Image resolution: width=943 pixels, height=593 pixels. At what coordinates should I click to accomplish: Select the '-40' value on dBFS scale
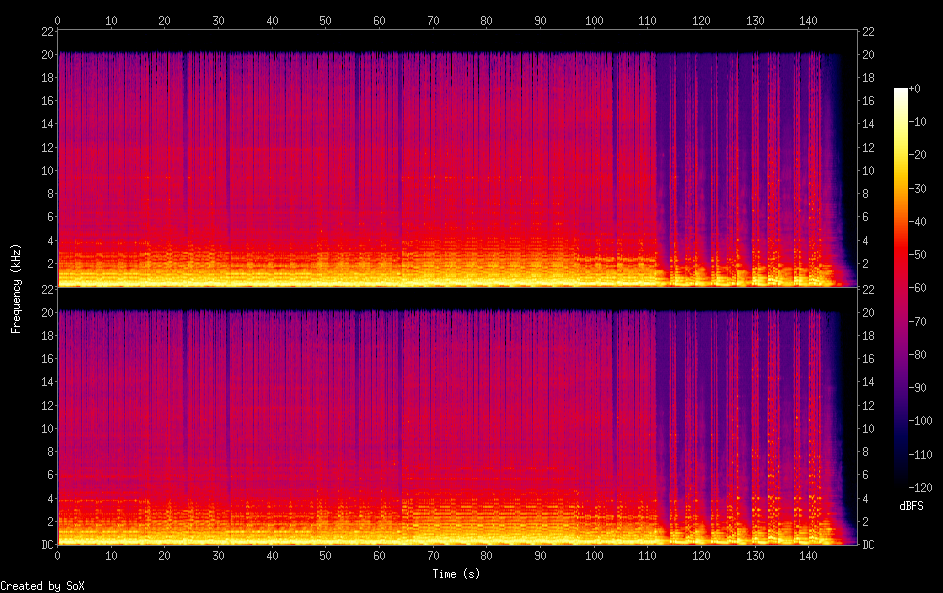click(x=917, y=221)
